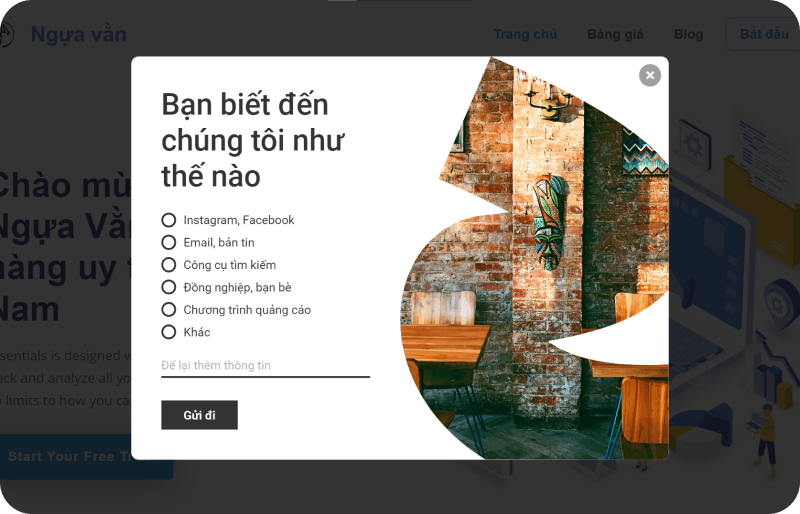Click the gear settings icon in illustration

pyautogui.click(x=692, y=144)
